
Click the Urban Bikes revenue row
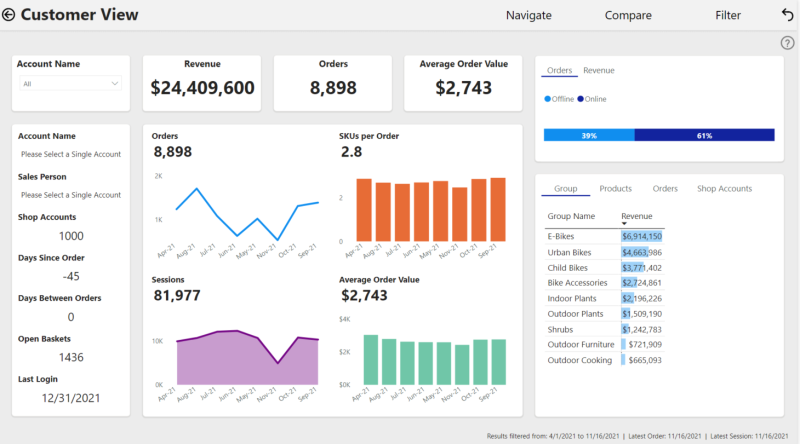[x=604, y=252]
